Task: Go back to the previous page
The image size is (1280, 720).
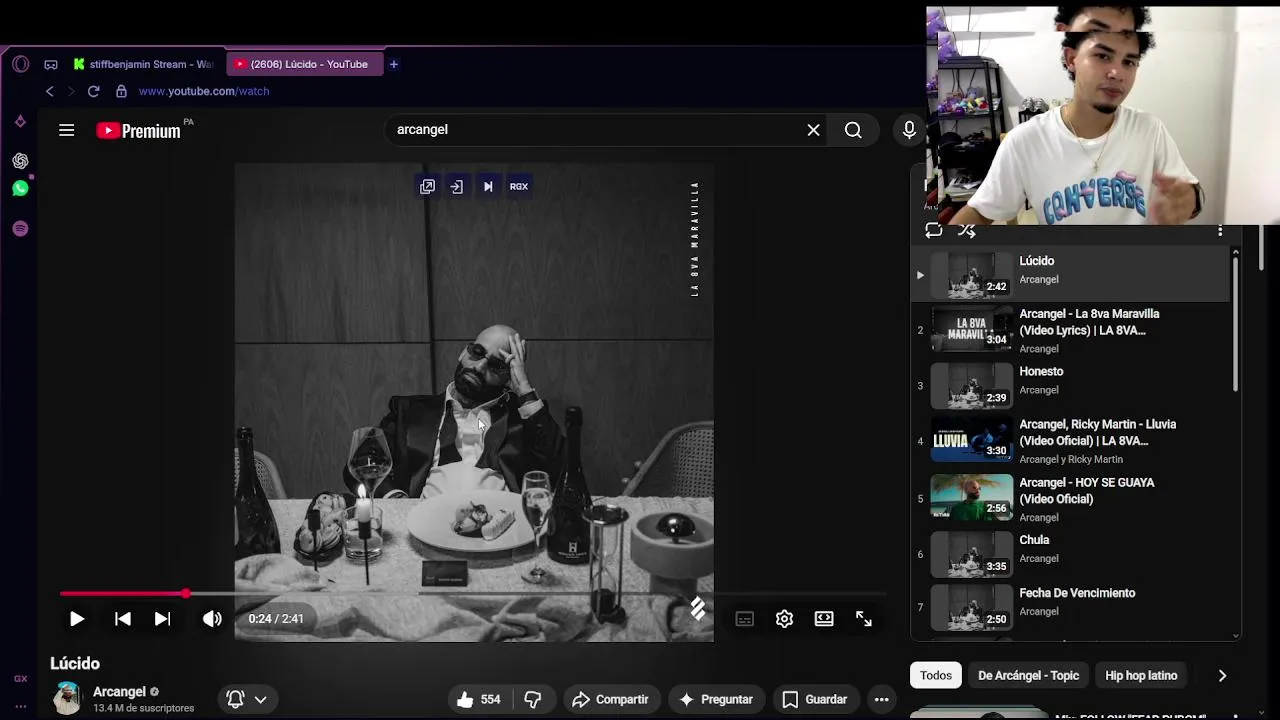Action: tap(49, 91)
